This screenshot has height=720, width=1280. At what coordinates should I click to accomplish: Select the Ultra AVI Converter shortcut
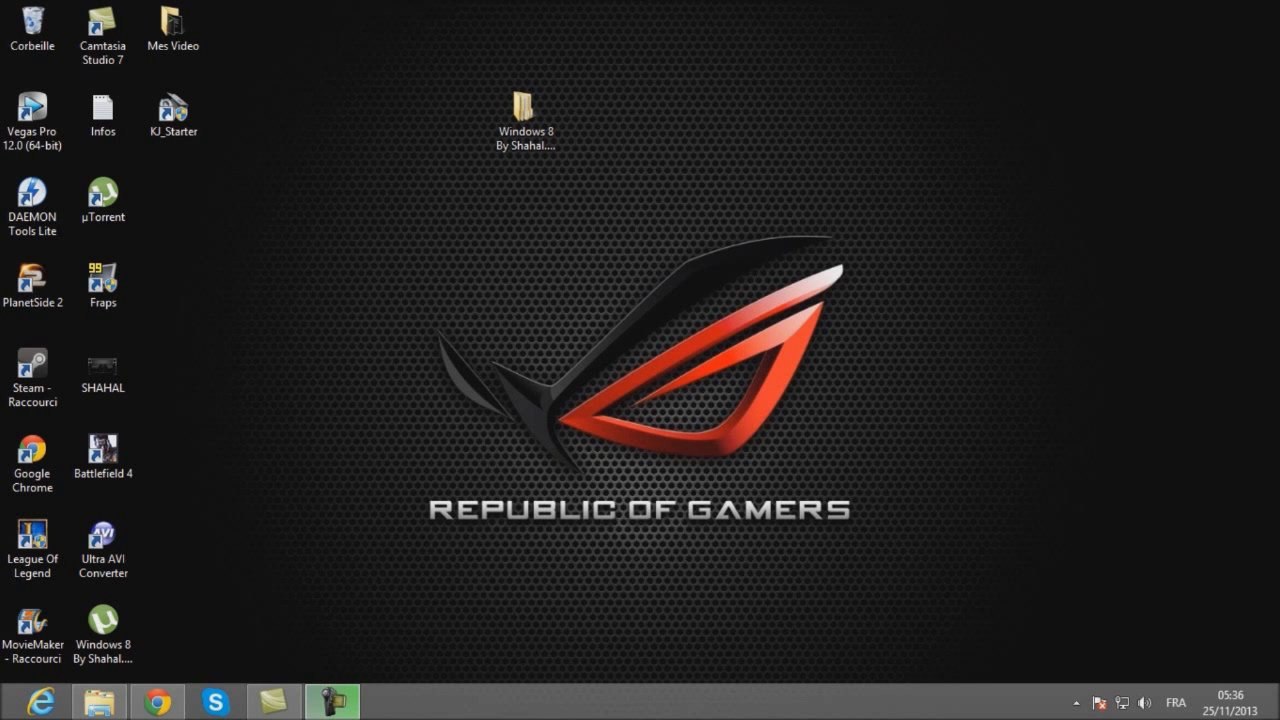point(103,550)
